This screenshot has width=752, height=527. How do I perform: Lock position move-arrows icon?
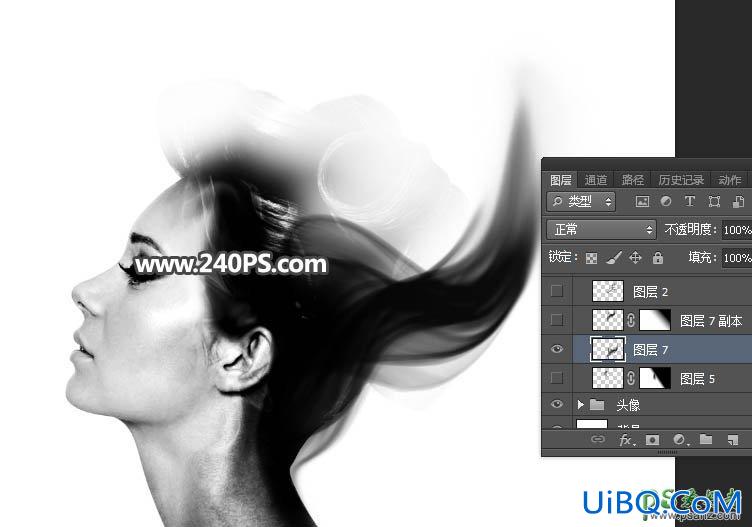[x=635, y=258]
